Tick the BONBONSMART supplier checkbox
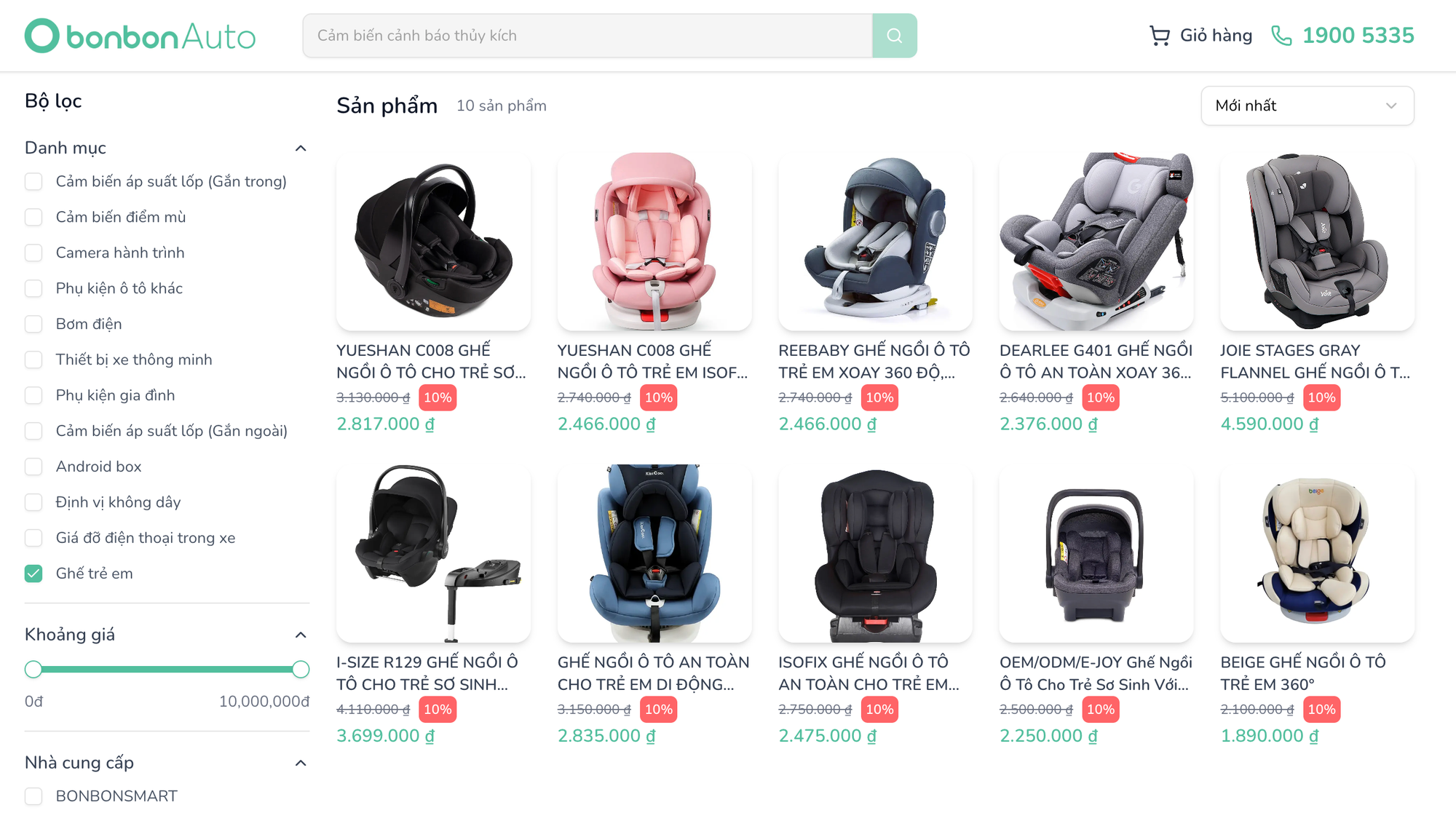1456x813 pixels. click(x=33, y=796)
